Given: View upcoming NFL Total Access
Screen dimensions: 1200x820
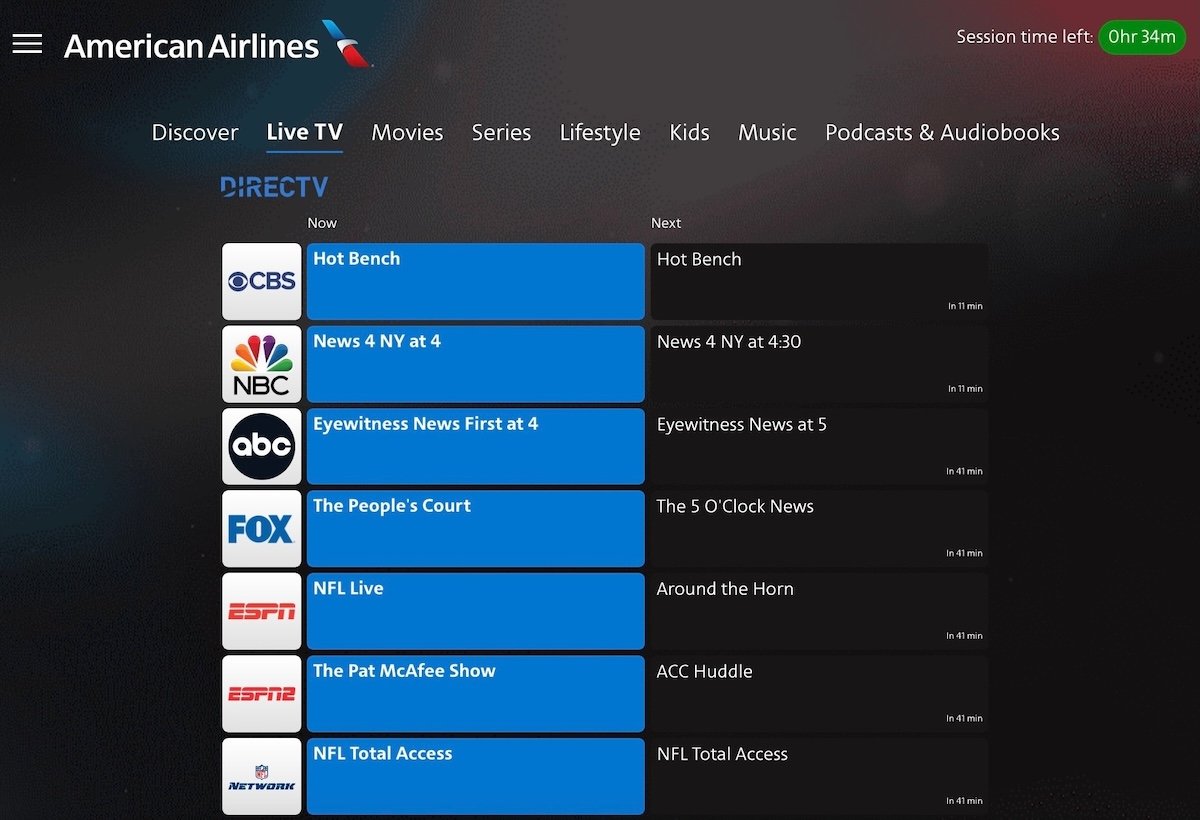Looking at the screenshot, I should (819, 777).
